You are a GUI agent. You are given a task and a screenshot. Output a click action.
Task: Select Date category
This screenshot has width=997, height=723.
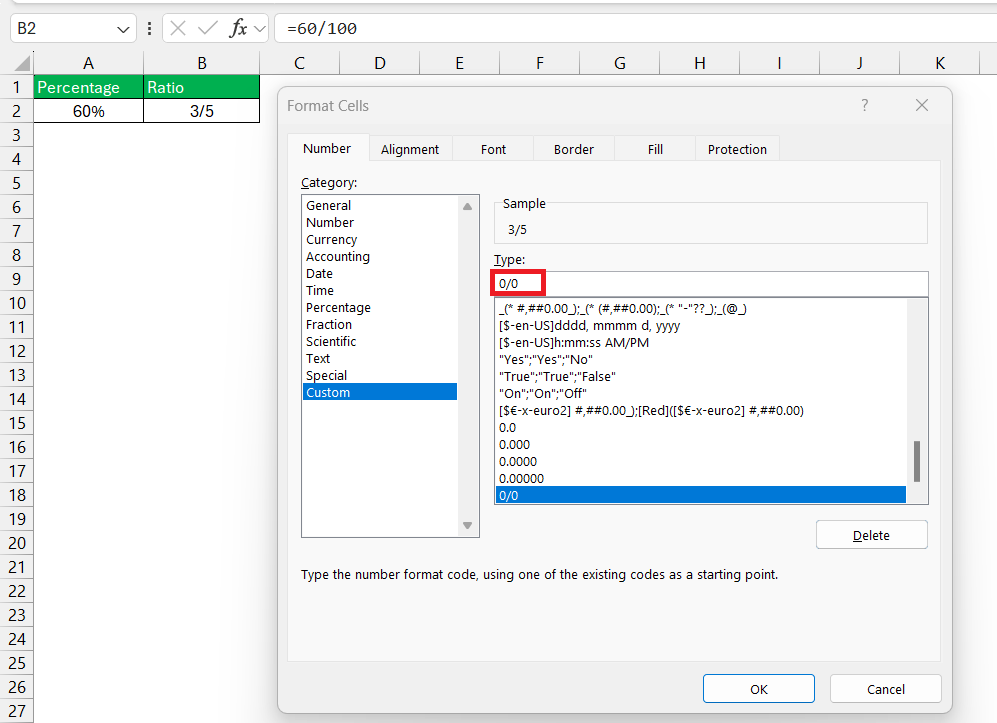point(380,273)
